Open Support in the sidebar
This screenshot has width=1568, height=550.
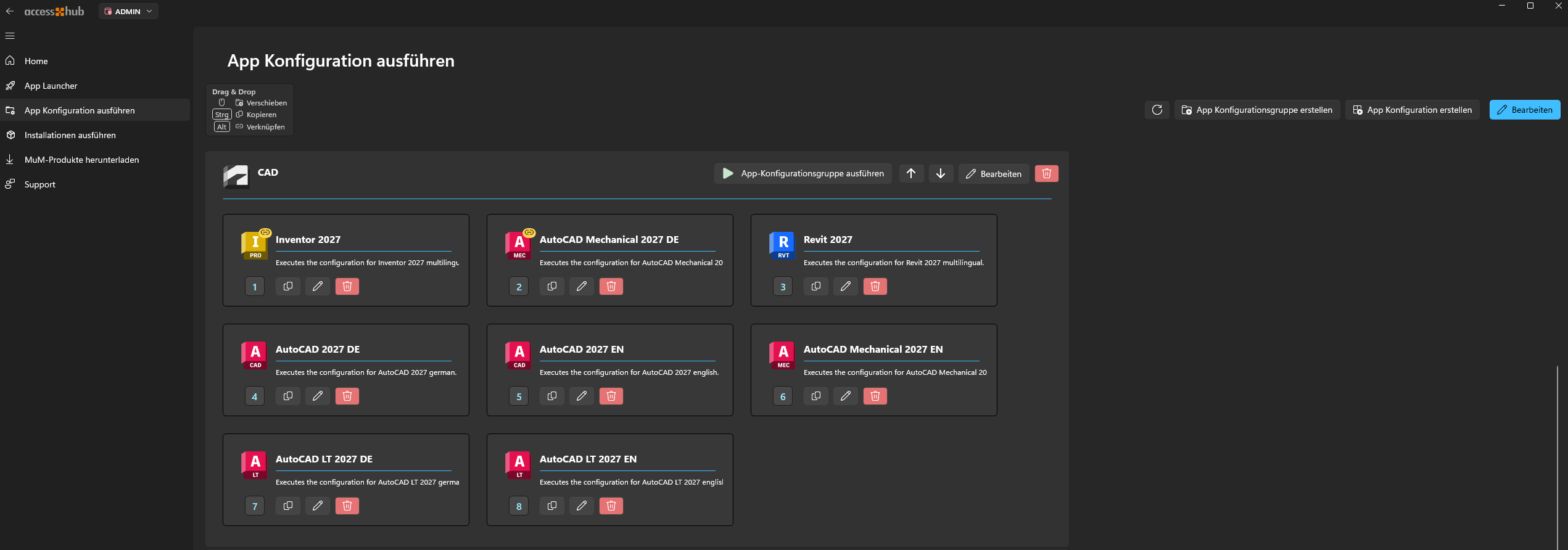click(x=96, y=184)
